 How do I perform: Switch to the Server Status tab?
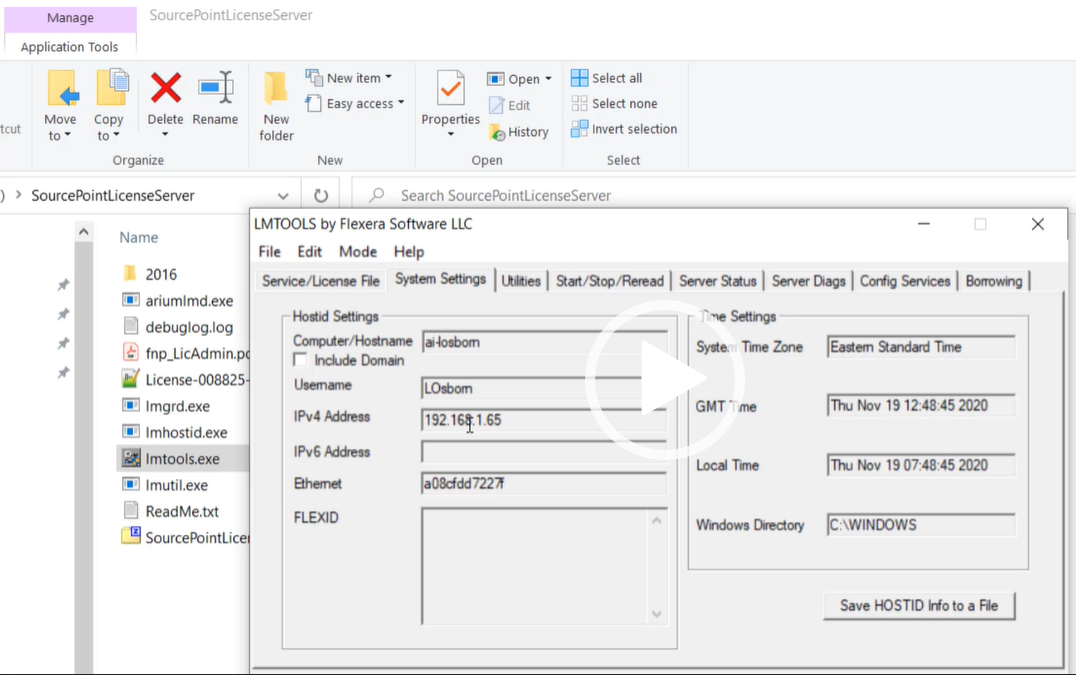point(718,281)
